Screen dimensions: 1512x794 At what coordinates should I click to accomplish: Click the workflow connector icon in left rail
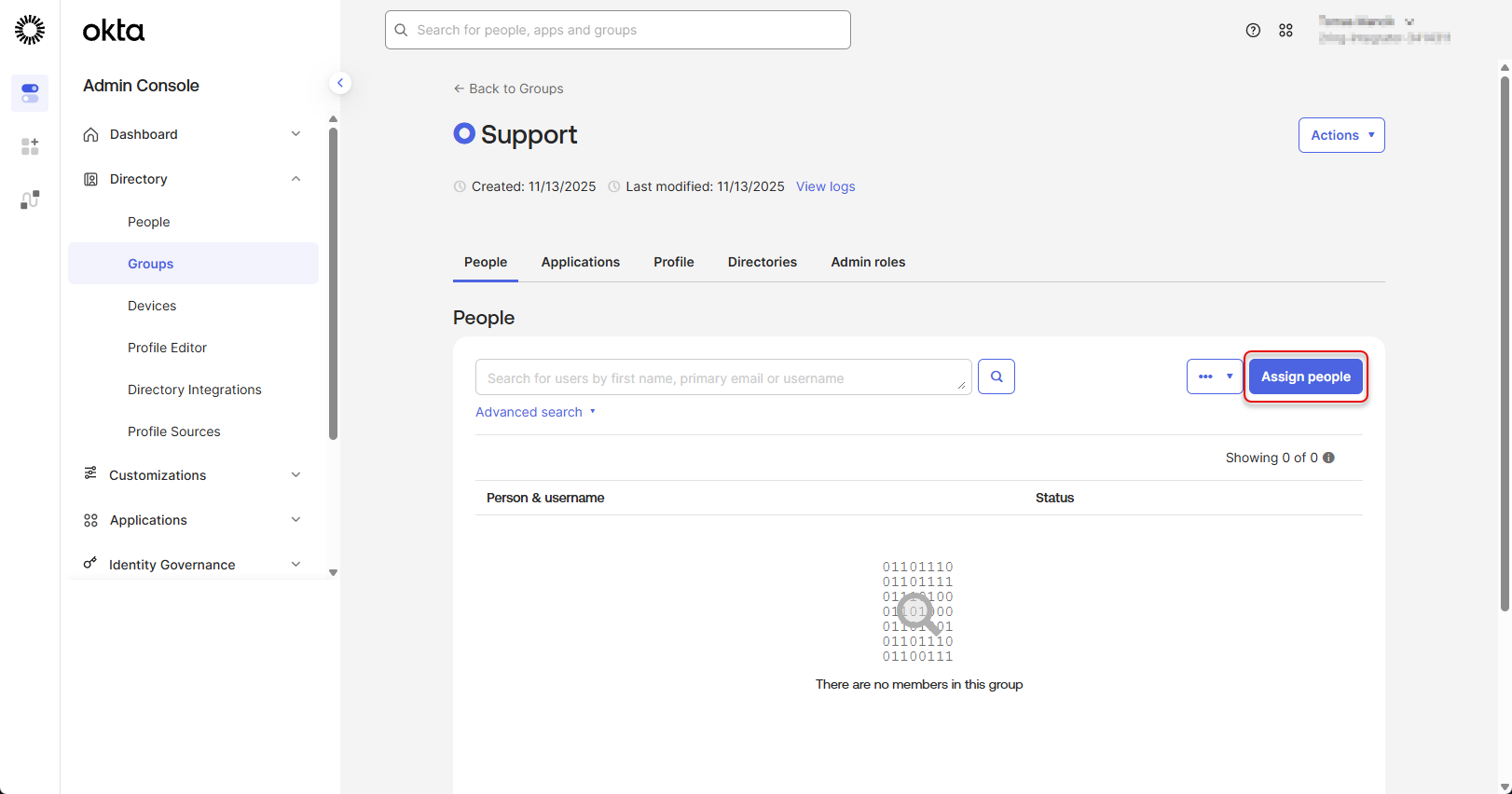point(30,199)
